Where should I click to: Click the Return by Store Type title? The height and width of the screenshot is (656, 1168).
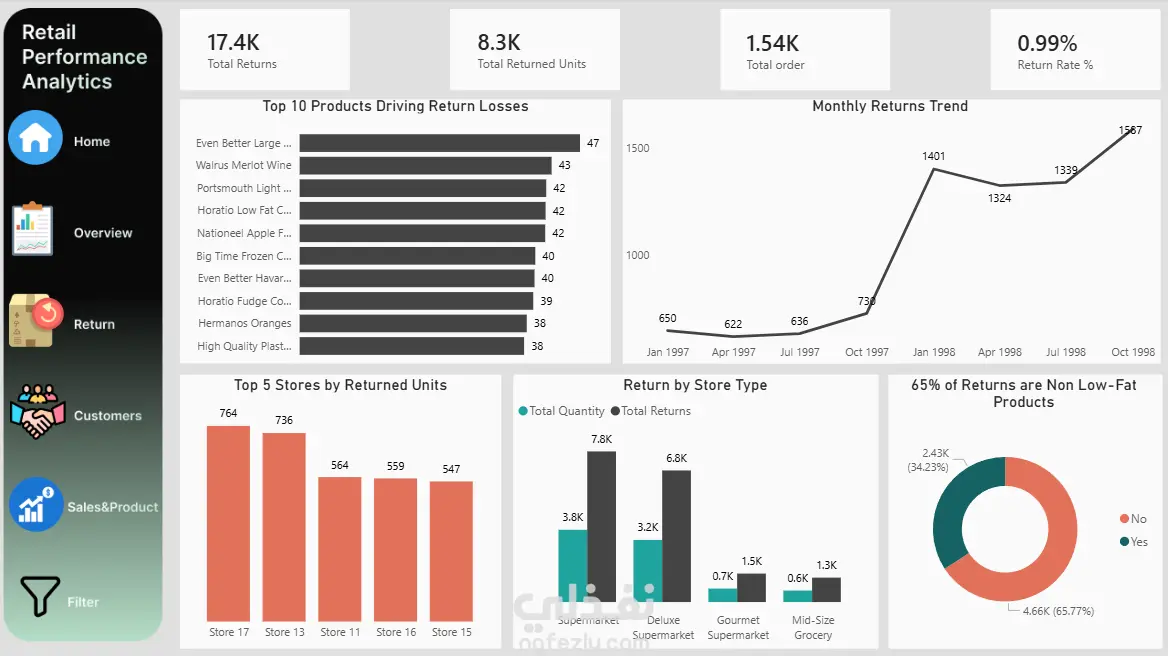(x=695, y=385)
